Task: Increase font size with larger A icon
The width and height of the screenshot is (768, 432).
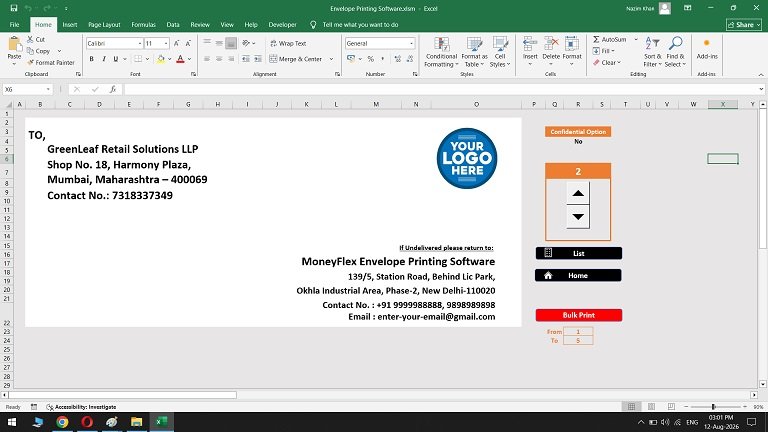Action: [x=176, y=44]
